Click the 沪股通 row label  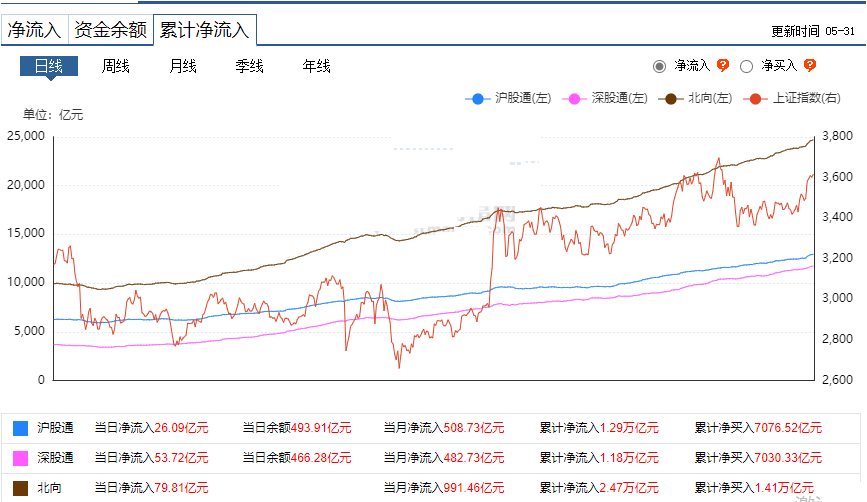click(x=55, y=428)
